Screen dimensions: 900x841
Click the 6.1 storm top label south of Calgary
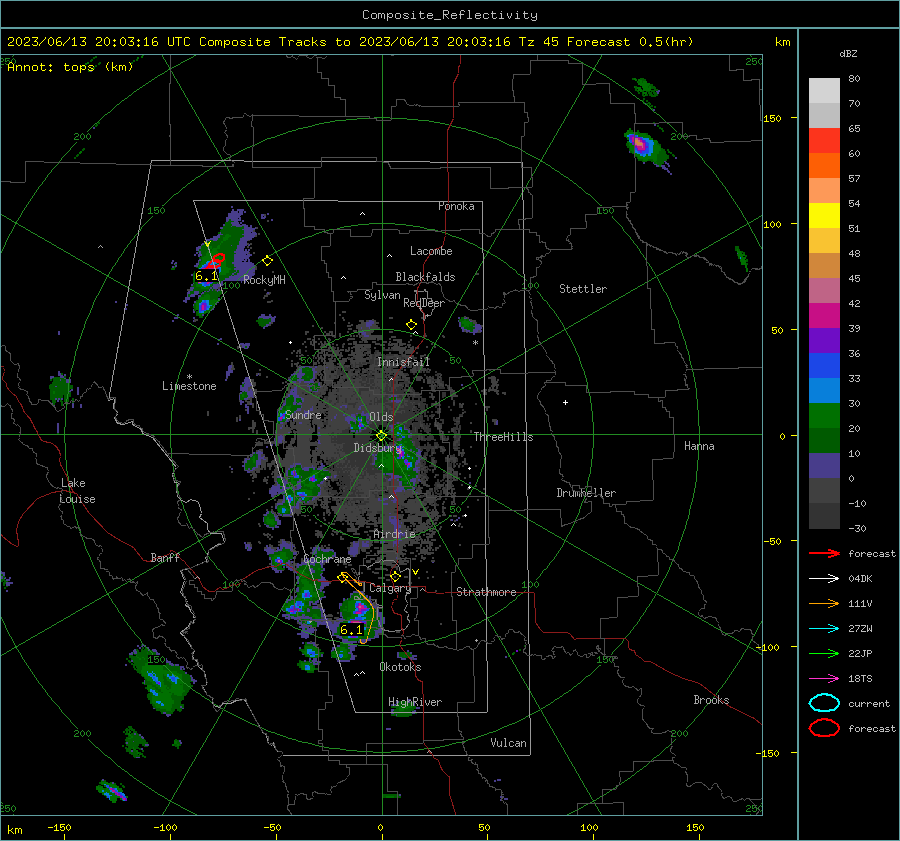(x=351, y=630)
